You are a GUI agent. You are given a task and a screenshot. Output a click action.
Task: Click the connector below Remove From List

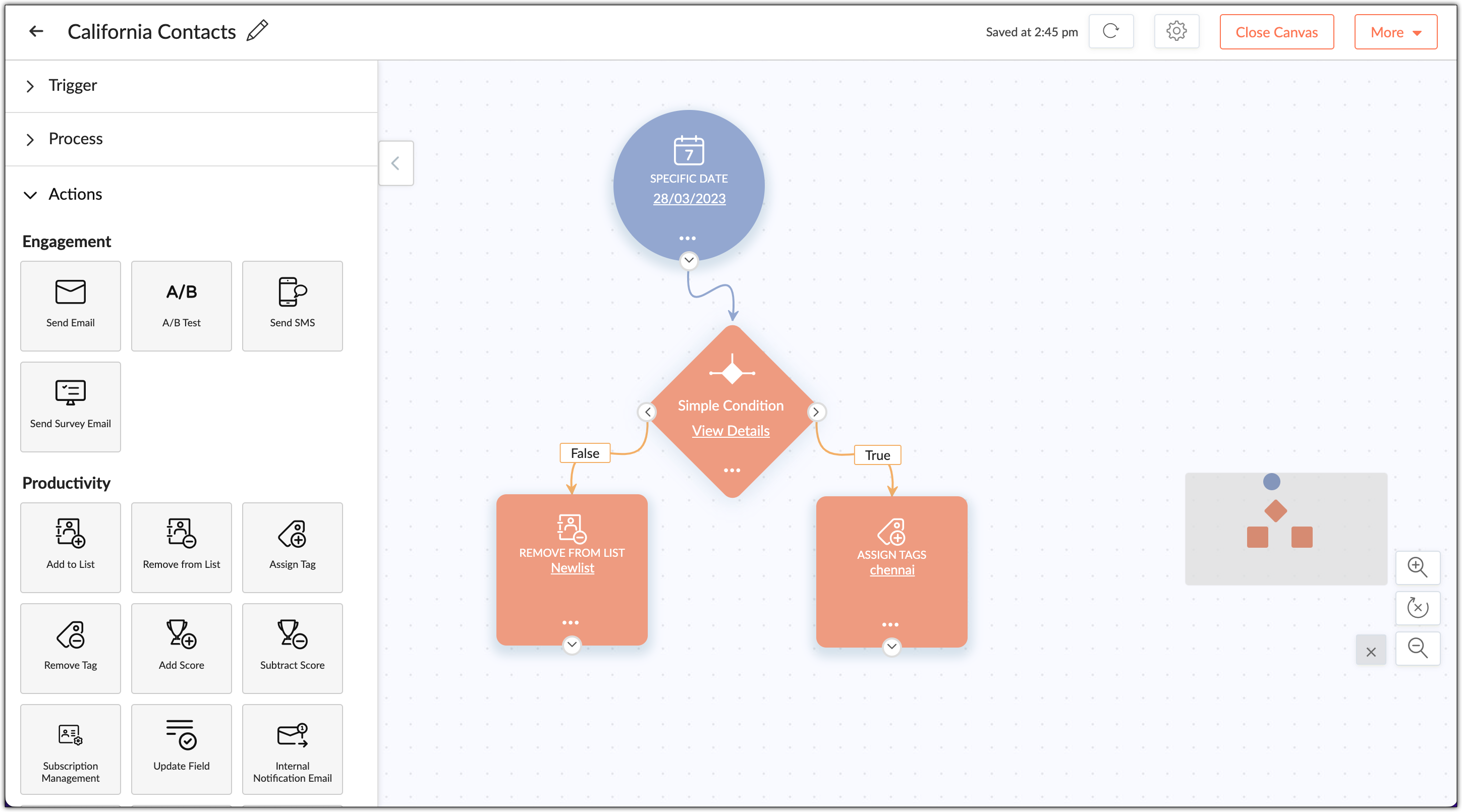572,645
